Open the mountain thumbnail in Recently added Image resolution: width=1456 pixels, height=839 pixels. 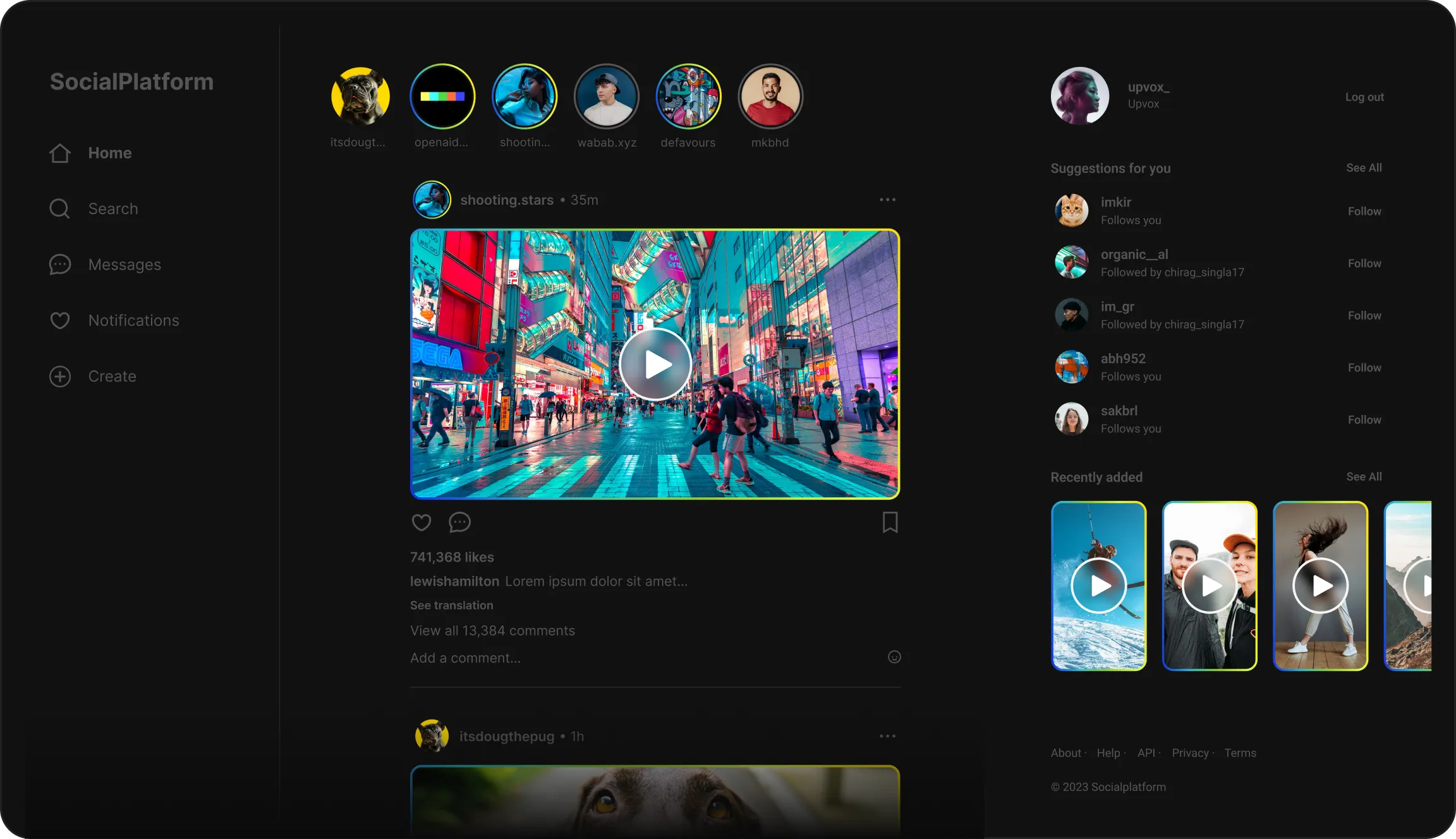pyautogui.click(x=1408, y=586)
